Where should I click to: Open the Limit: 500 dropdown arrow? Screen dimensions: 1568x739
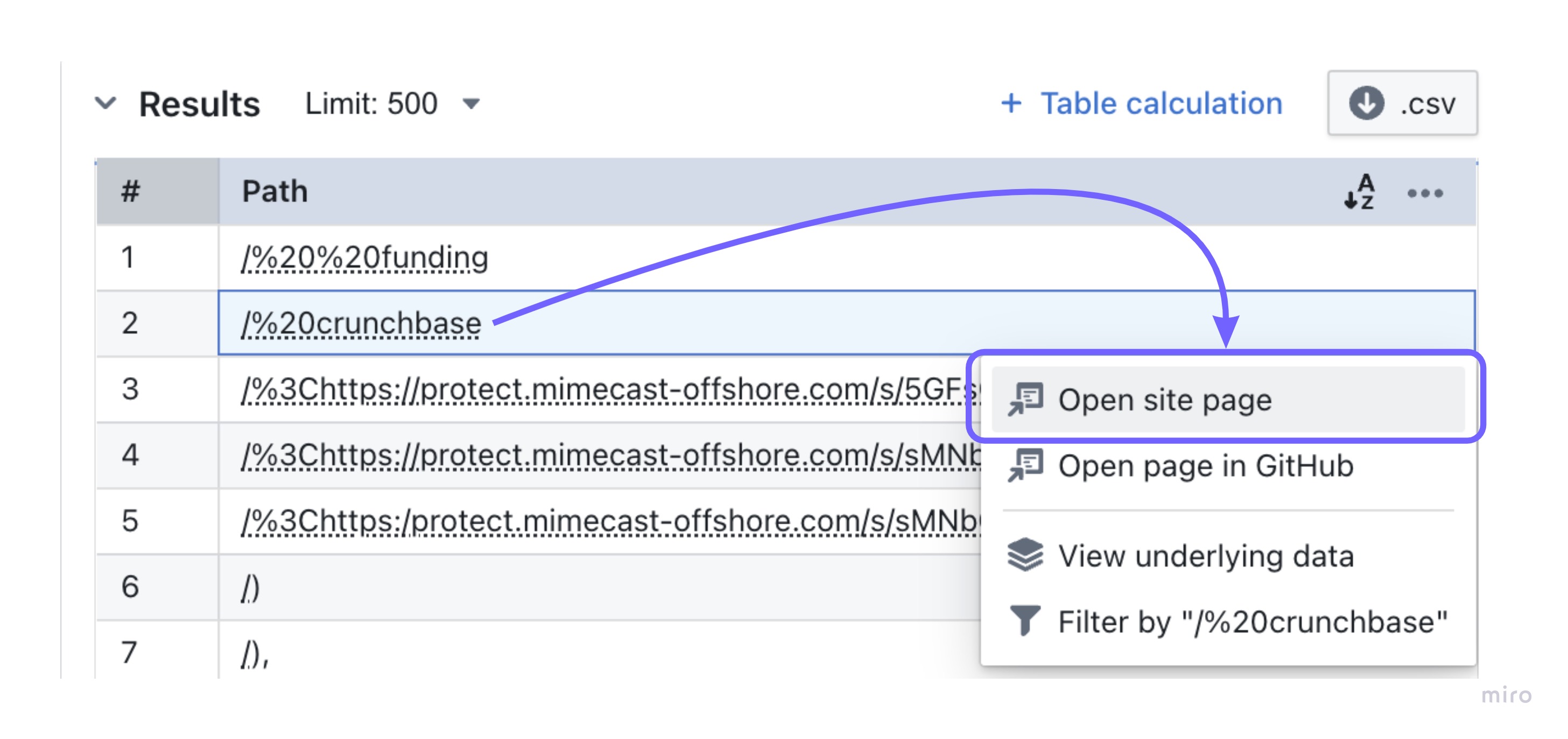tap(471, 103)
